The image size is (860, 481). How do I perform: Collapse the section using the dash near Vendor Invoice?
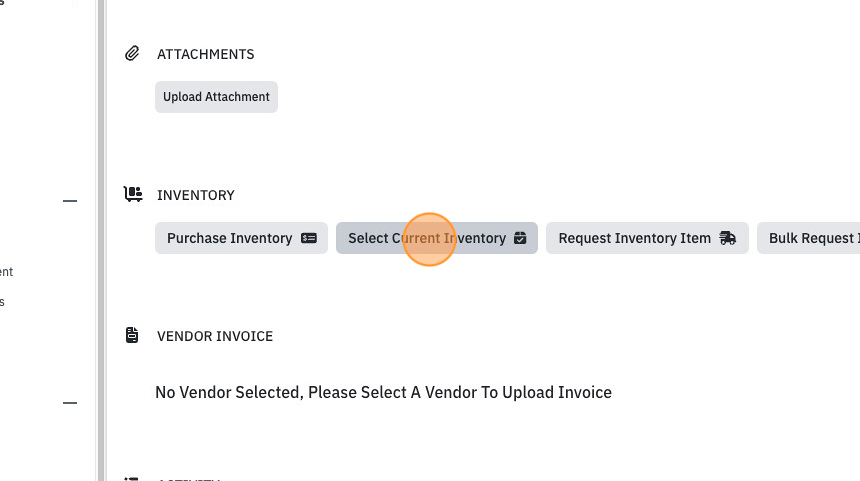point(70,403)
